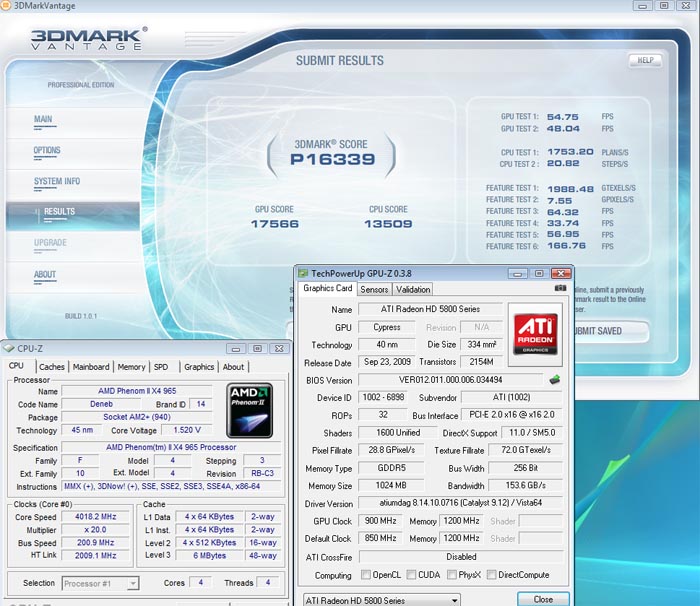The width and height of the screenshot is (700, 606).
Task: Click the ATI CrossFire Disabled field
Action: click(461, 557)
